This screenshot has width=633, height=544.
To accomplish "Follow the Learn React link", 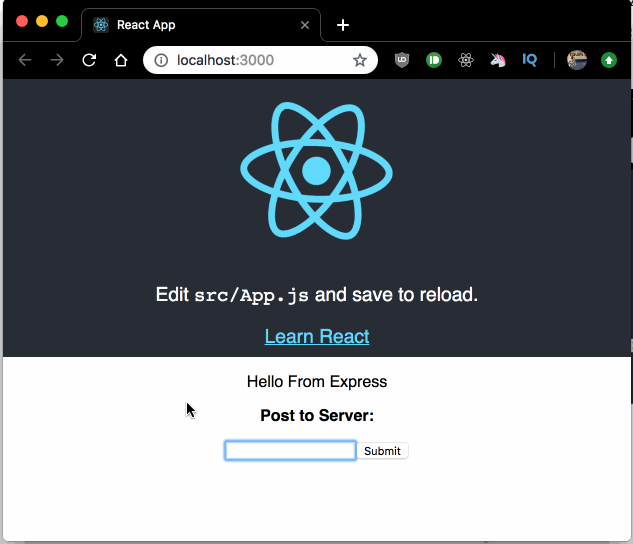I will [317, 336].
